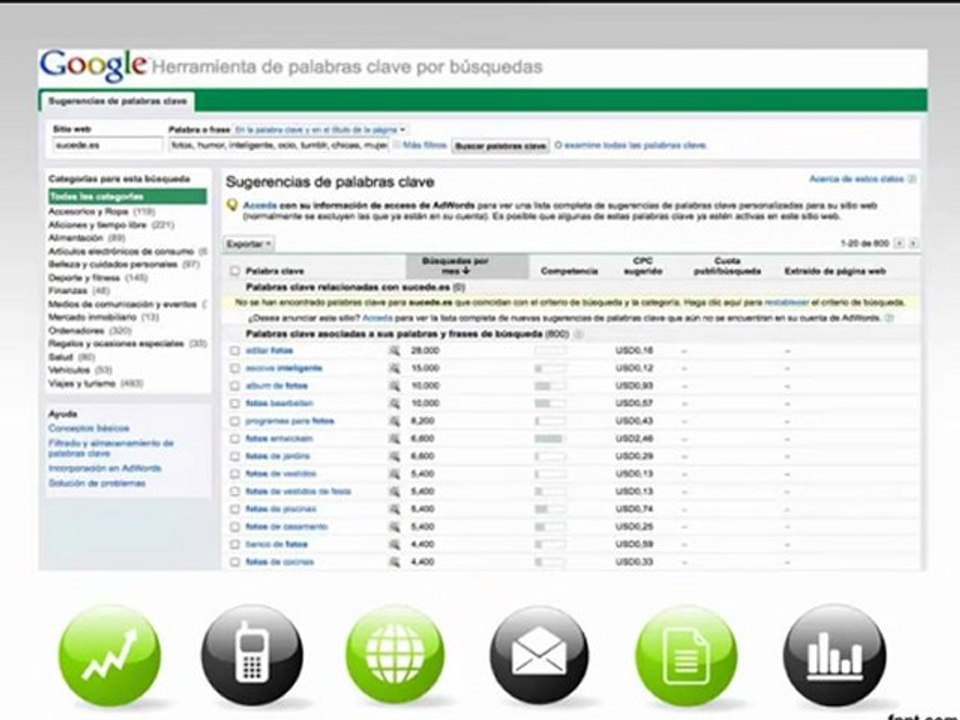This screenshot has width=960, height=720.
Task: Click the 'Sitio web' input field
Action: [x=107, y=146]
